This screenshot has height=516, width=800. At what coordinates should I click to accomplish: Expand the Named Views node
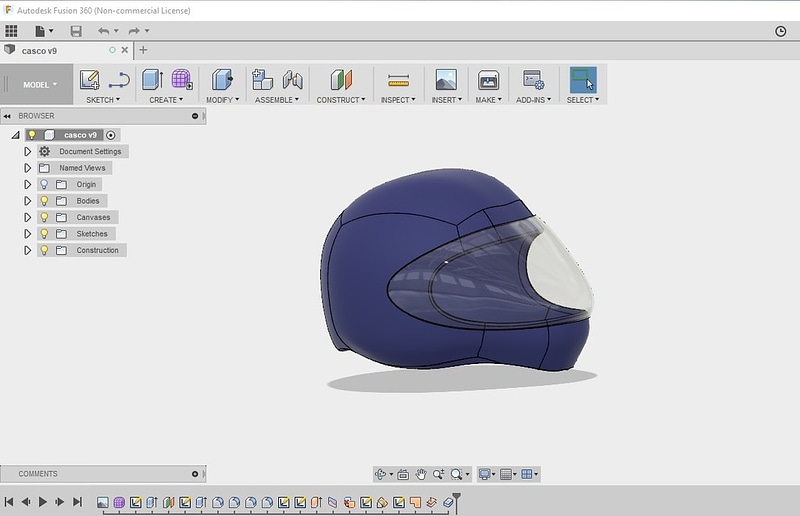[x=28, y=168]
